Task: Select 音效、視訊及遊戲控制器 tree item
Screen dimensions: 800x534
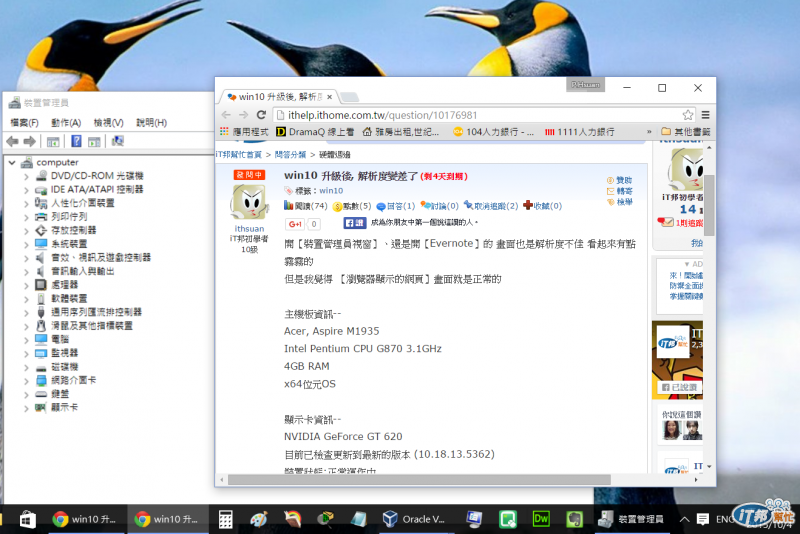Action: tap(101, 258)
